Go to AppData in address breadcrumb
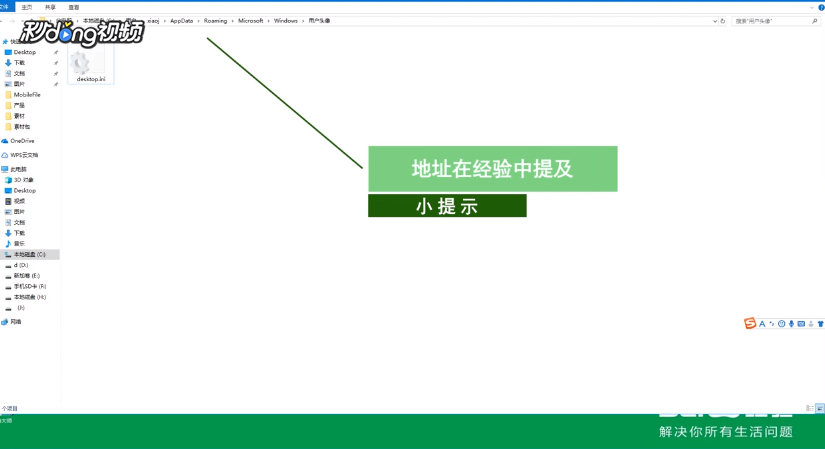 (182, 21)
